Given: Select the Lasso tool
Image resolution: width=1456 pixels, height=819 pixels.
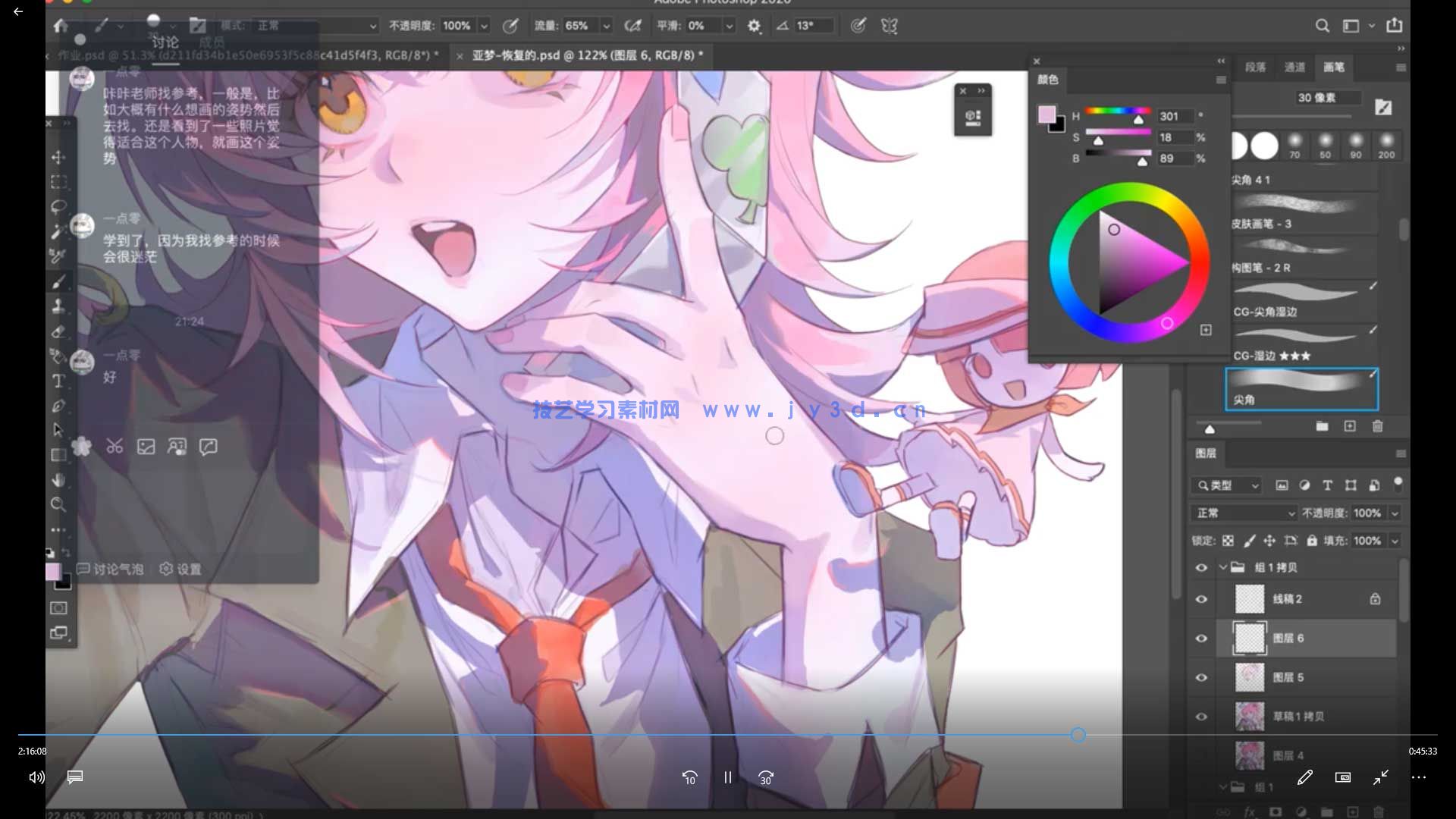Looking at the screenshot, I should pos(58,207).
